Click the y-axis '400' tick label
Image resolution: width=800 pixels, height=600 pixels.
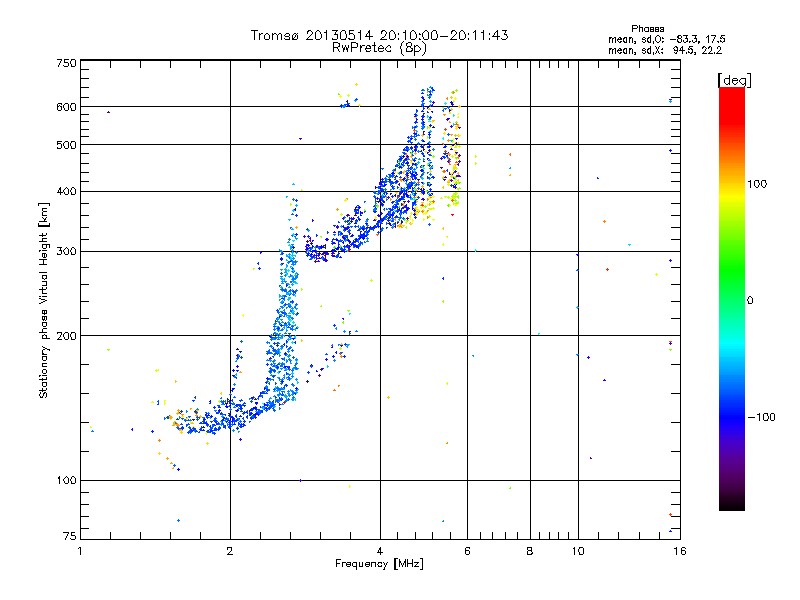(x=66, y=192)
